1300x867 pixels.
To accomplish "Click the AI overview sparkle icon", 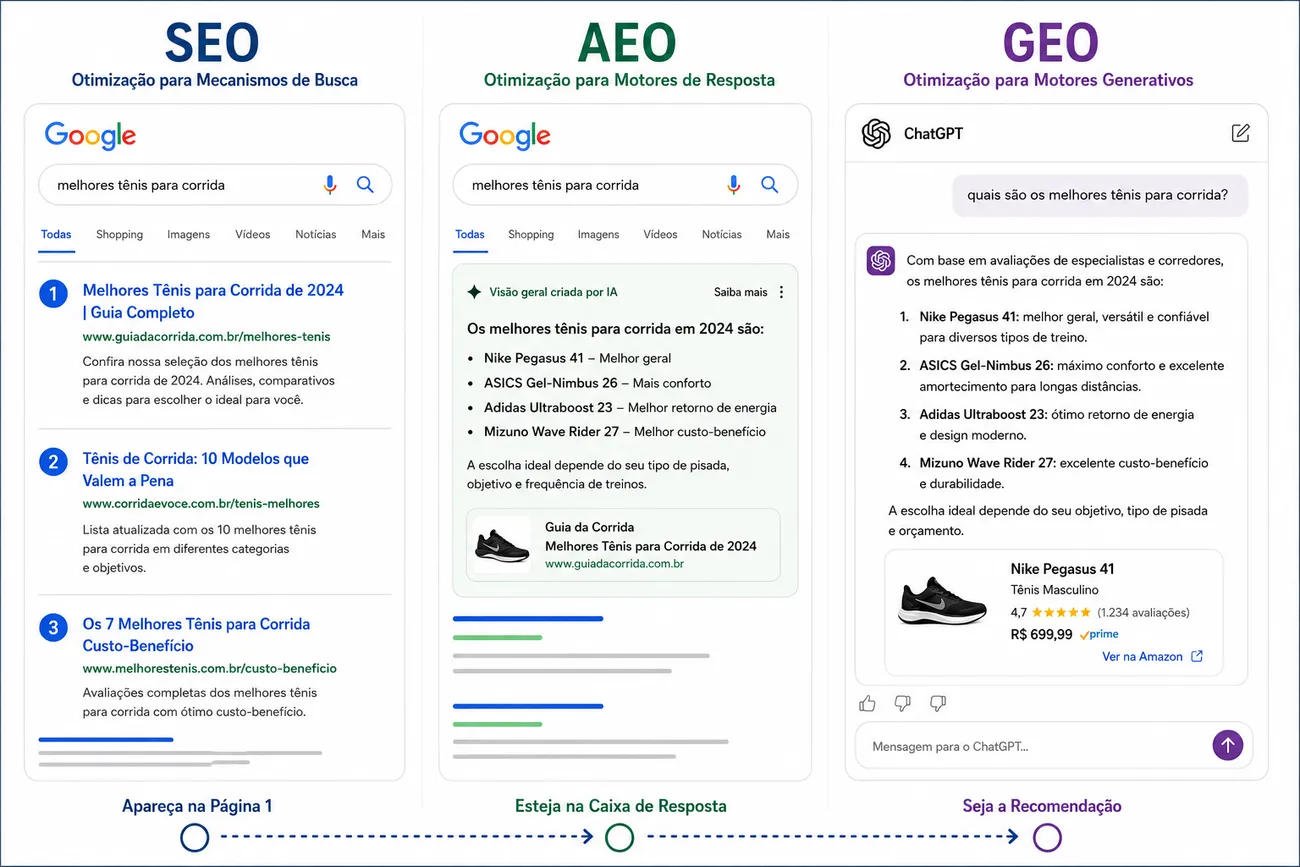I will (x=474, y=292).
